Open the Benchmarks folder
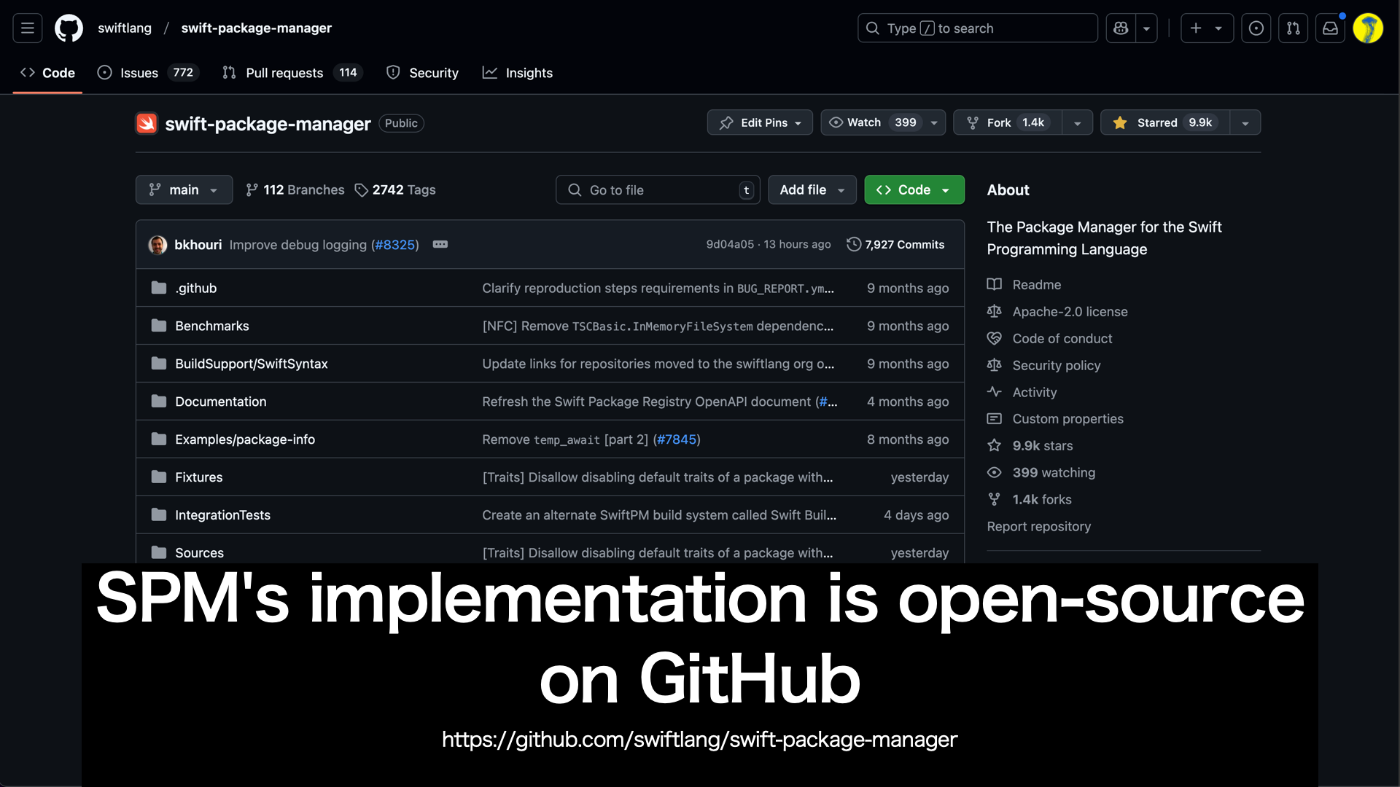The image size is (1400, 787). pos(212,326)
